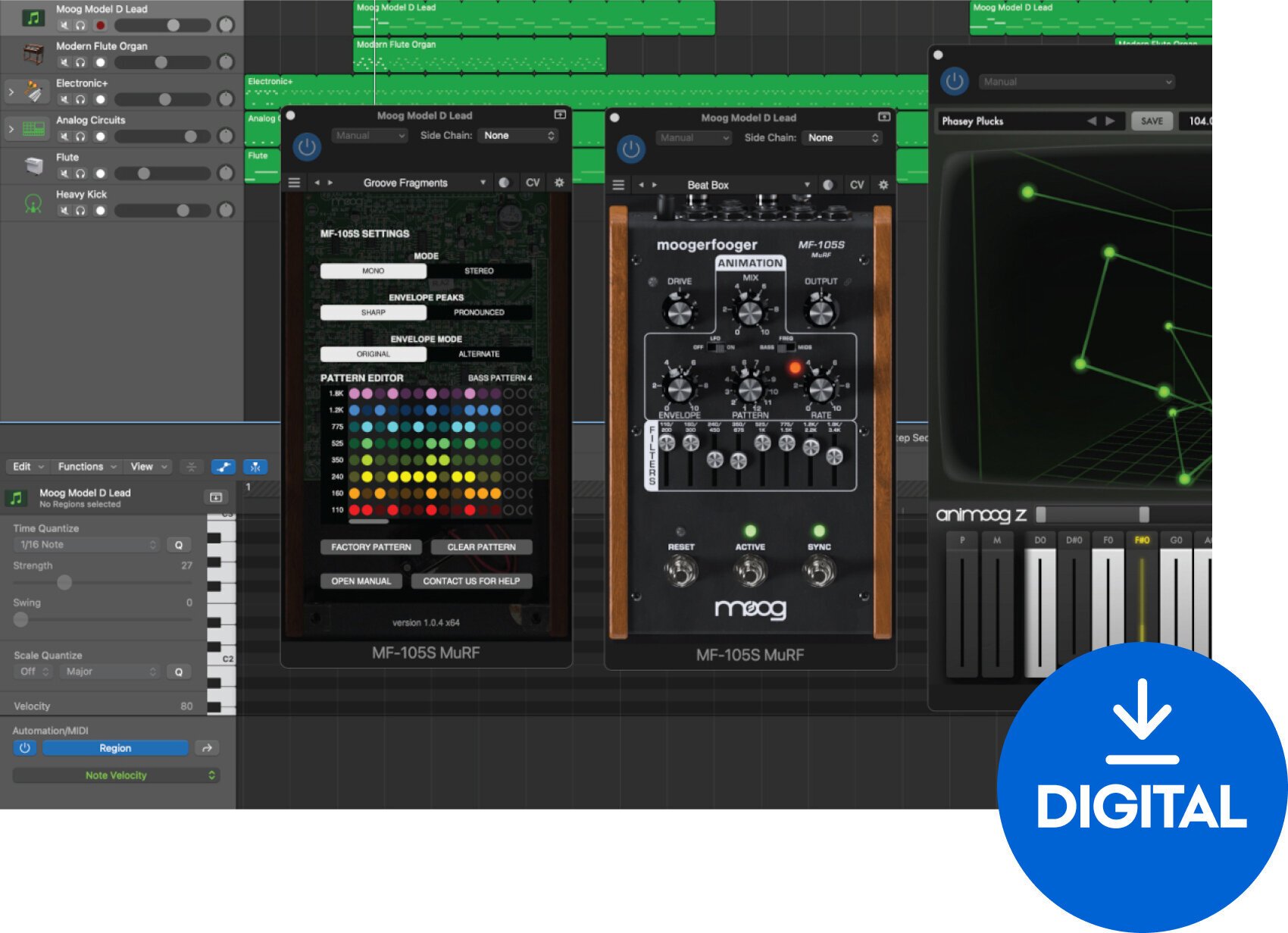Click SAVE in the Animoog Z window
The height and width of the screenshot is (933, 1288).
[x=1151, y=121]
